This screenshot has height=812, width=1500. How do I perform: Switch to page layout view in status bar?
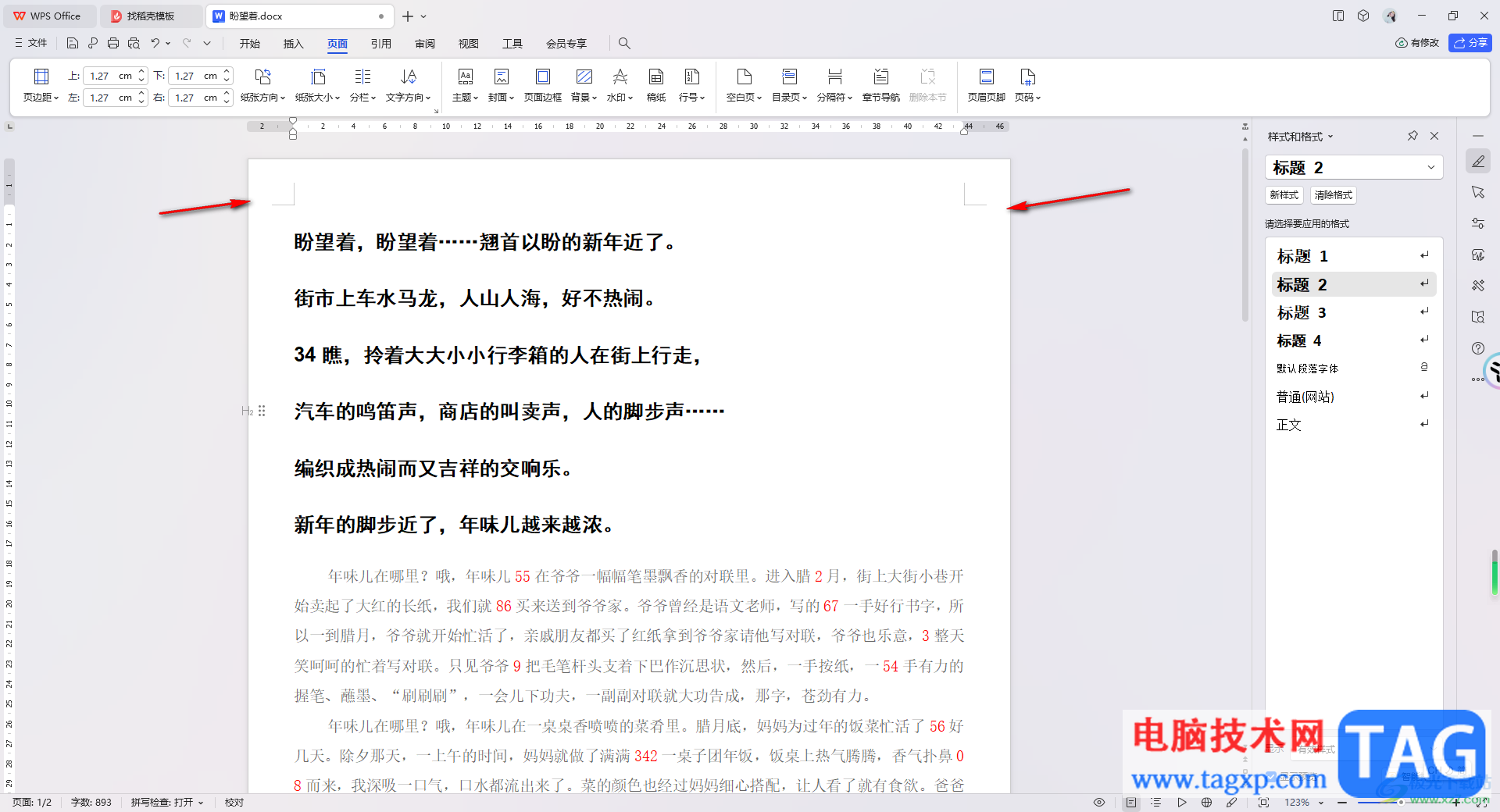point(1130,802)
